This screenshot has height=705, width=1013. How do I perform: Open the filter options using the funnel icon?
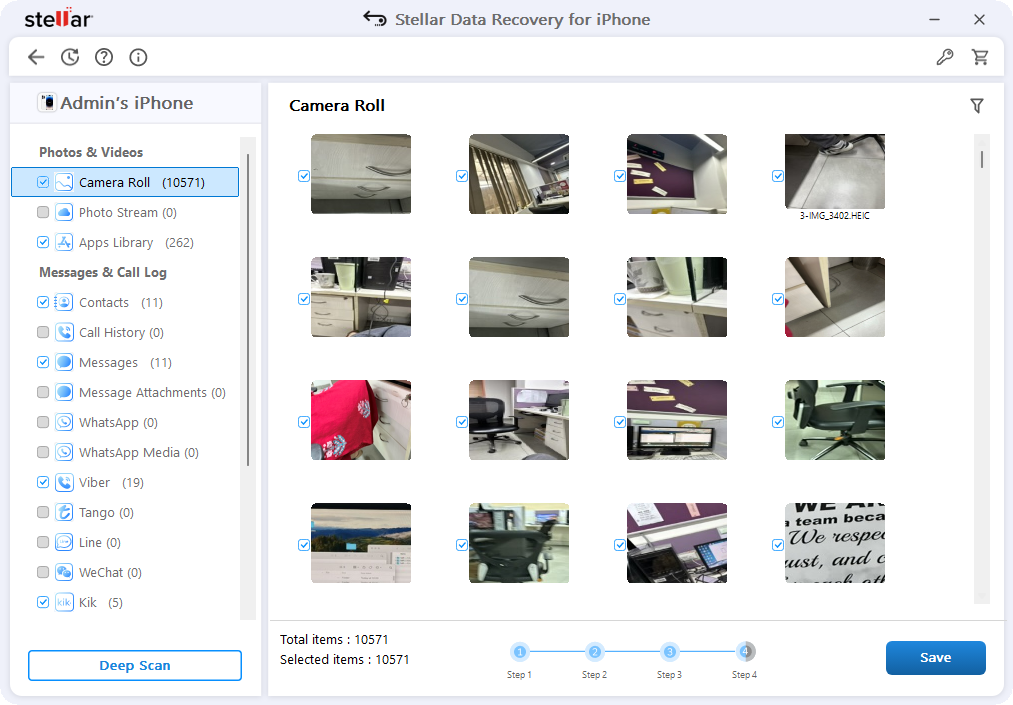coord(977,105)
